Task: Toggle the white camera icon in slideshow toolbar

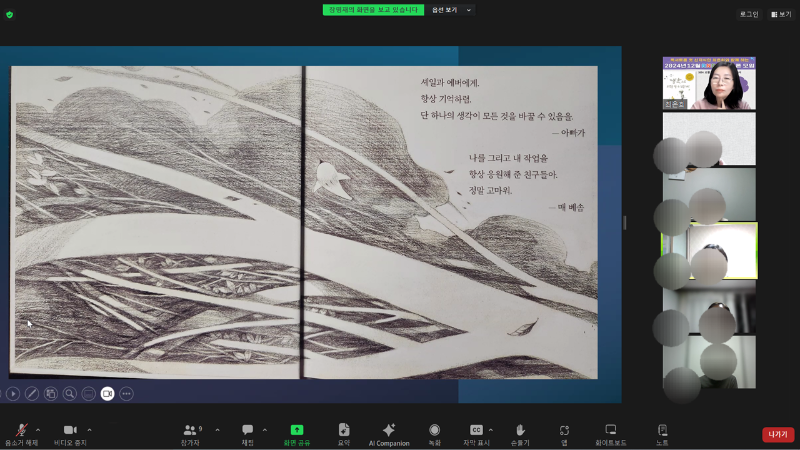Action: 107,393
